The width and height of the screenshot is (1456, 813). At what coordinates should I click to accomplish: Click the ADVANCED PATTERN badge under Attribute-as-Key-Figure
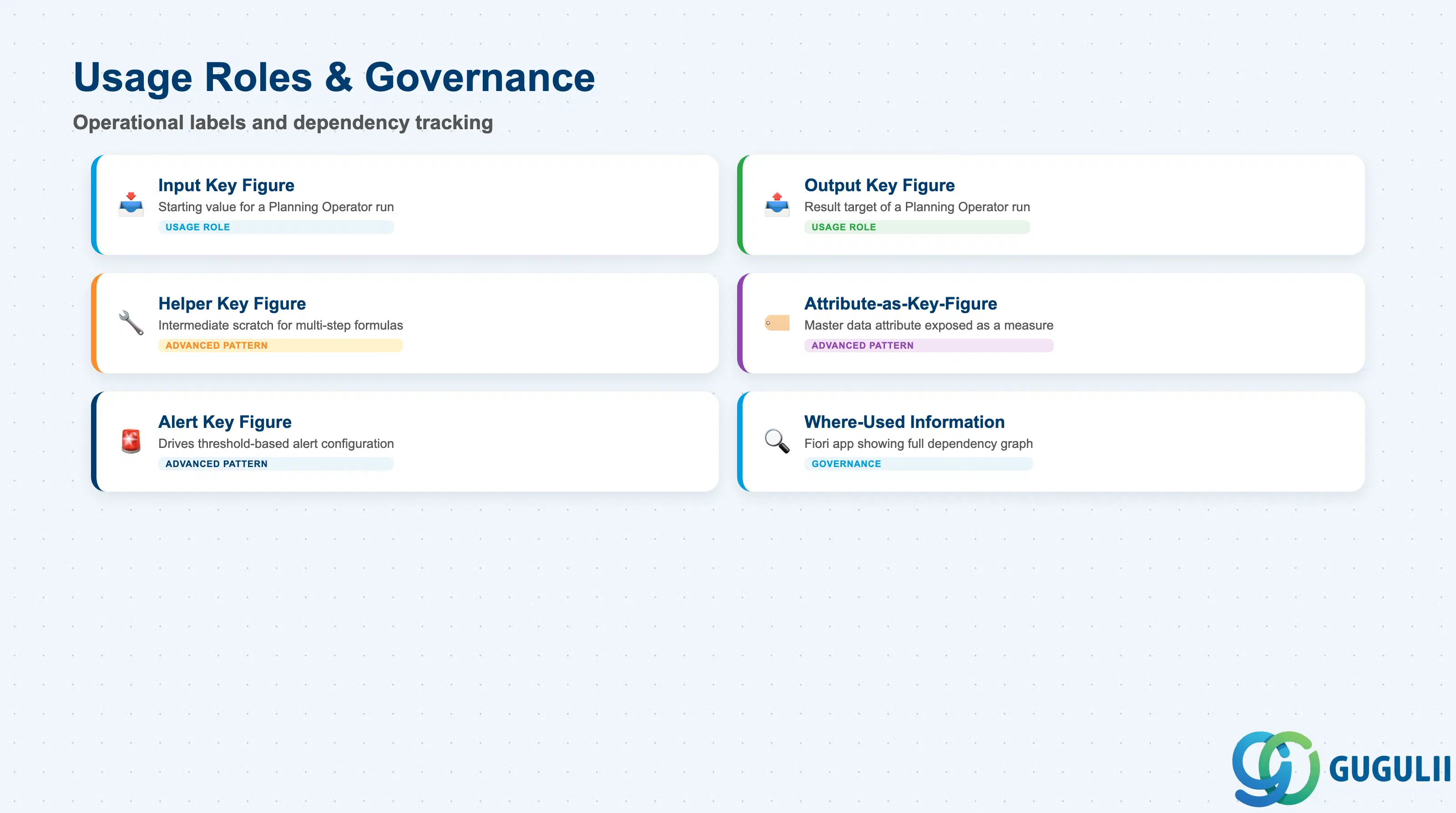coord(929,346)
